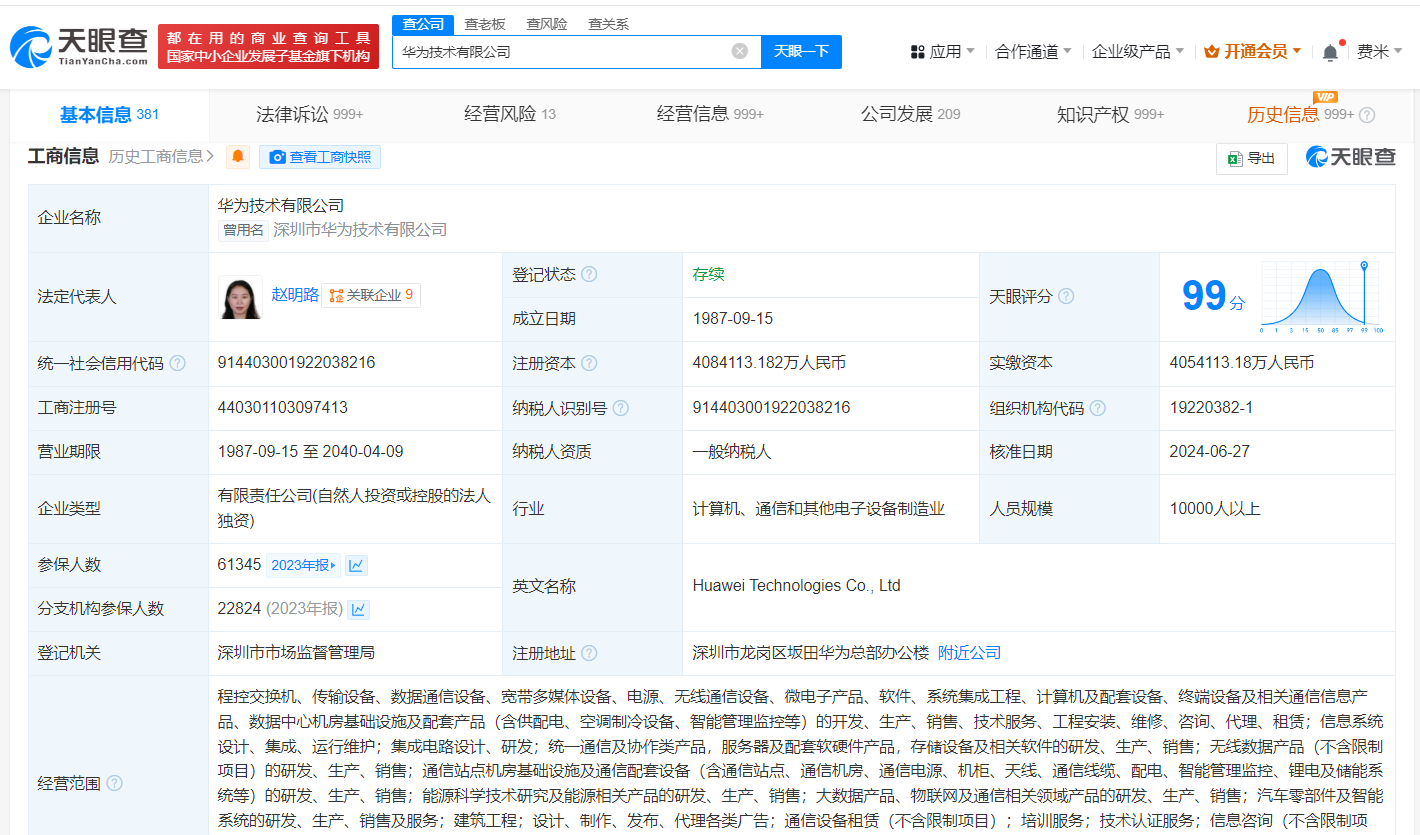1420x835 pixels.
Task: Open chart icon beside 分支机构参保人数
Action: pyautogui.click(x=358, y=609)
